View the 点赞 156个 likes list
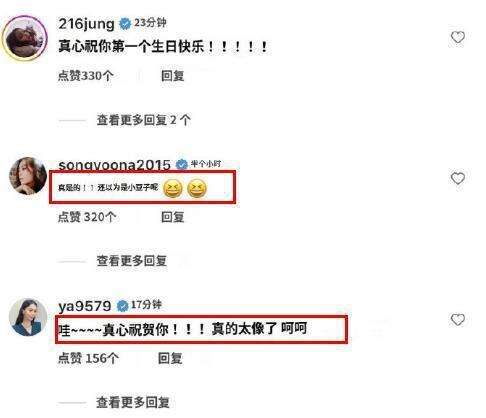 click(x=88, y=359)
